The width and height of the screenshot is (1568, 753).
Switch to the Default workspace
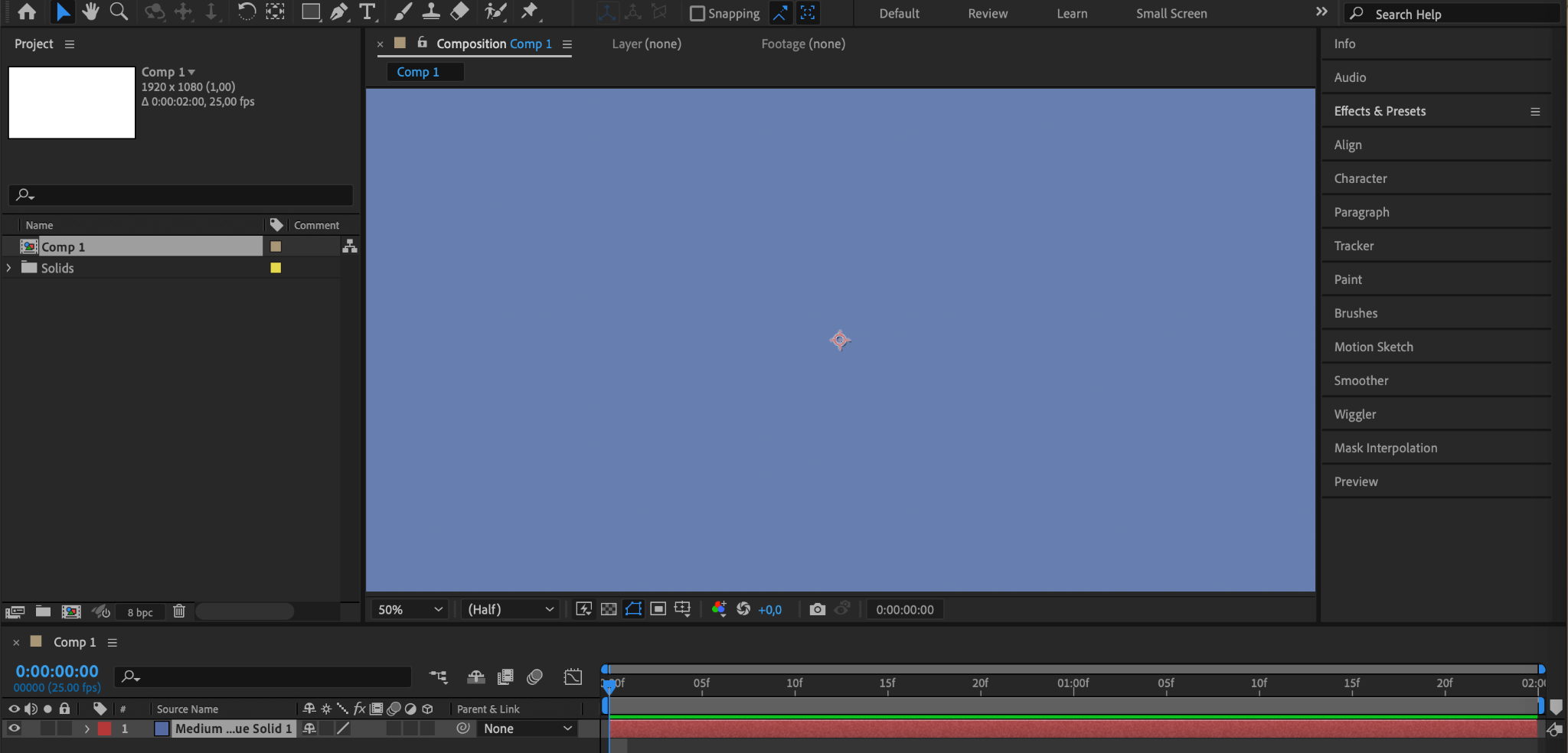point(900,13)
